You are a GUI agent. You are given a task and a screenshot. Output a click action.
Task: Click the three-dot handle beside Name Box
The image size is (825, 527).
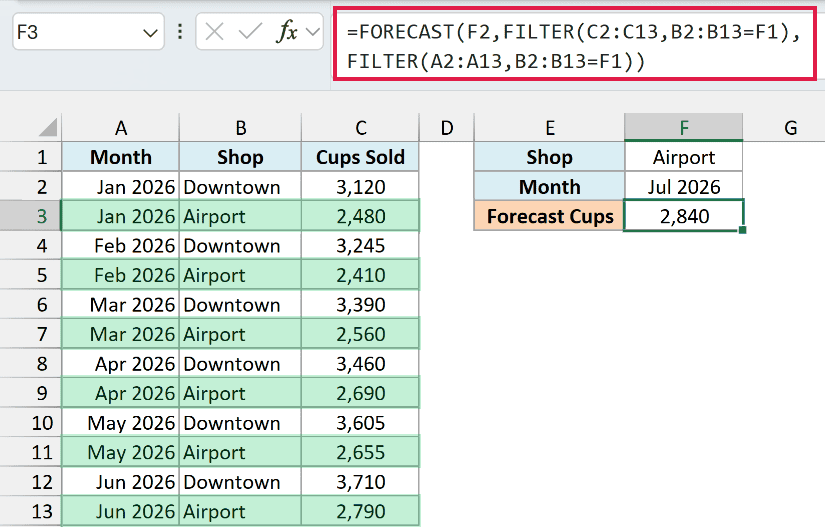tap(180, 32)
